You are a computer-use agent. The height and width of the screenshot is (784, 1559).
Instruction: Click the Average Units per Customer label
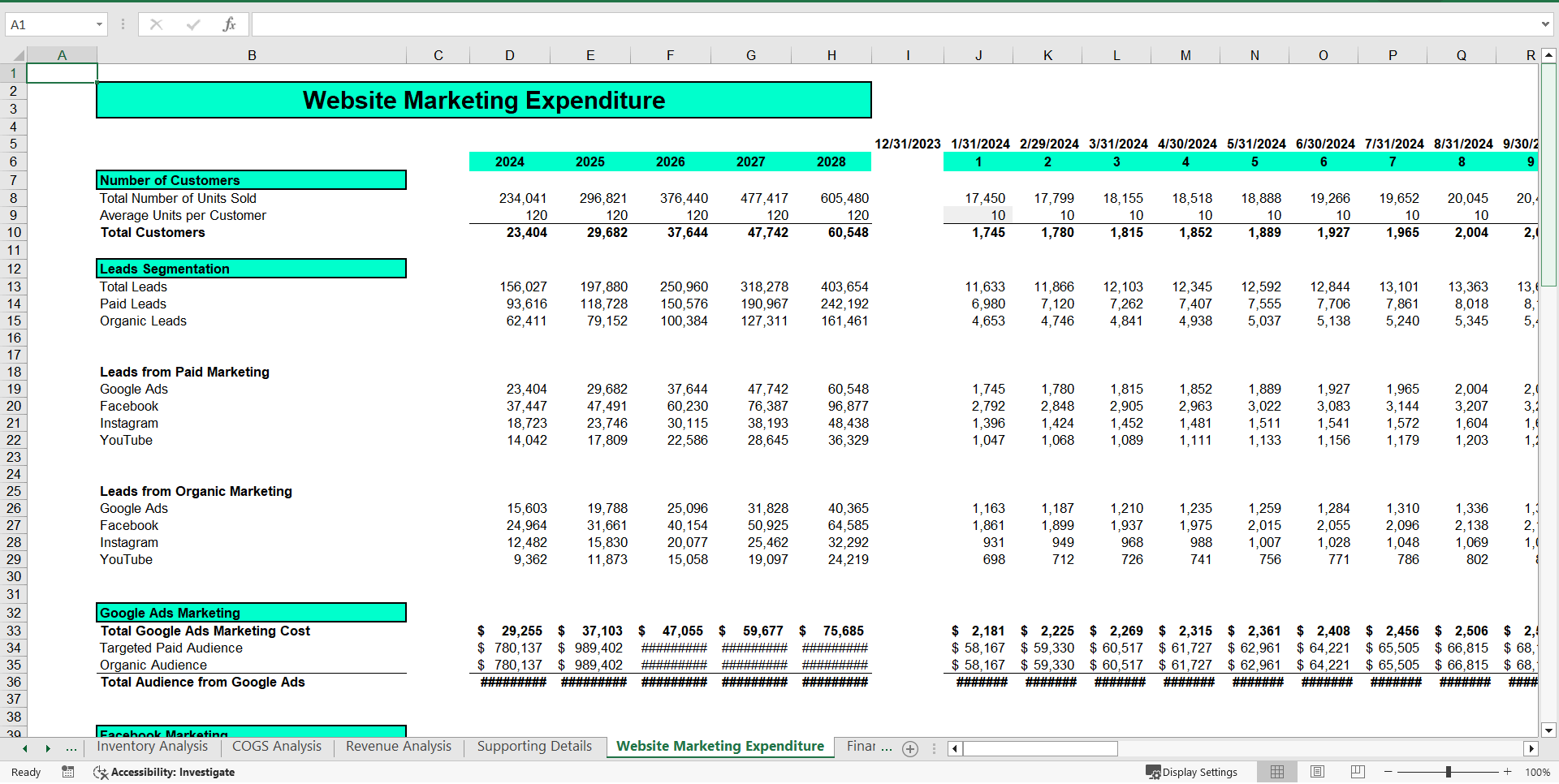coord(183,215)
